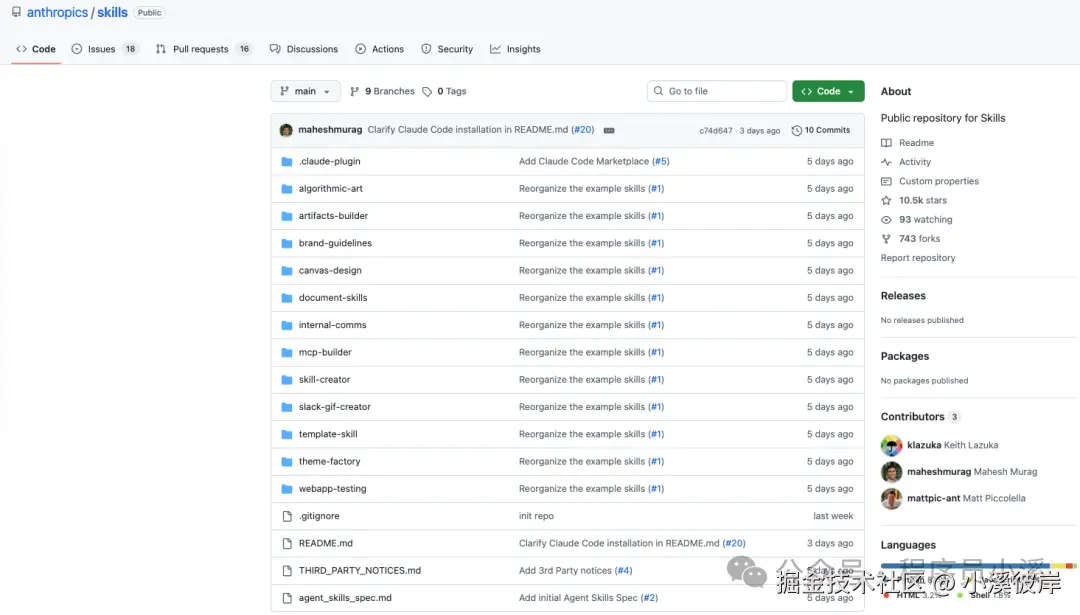Image resolution: width=1080 pixels, height=615 pixels.
Task: Click the Go to file search field
Action: pyautogui.click(x=716, y=91)
